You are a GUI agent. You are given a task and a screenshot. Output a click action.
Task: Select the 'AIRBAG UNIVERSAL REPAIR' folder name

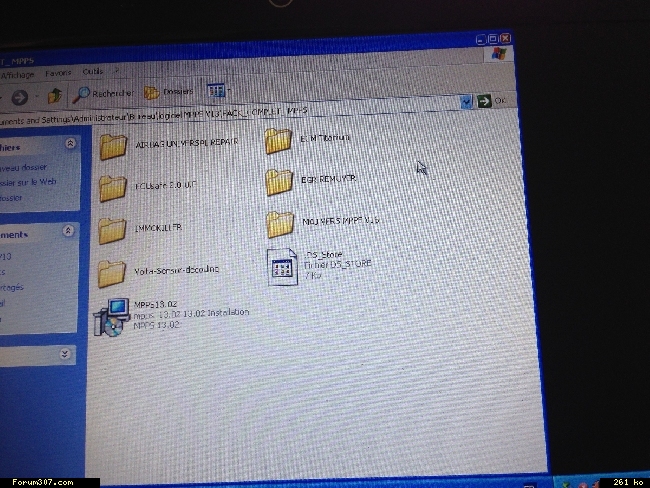187,143
